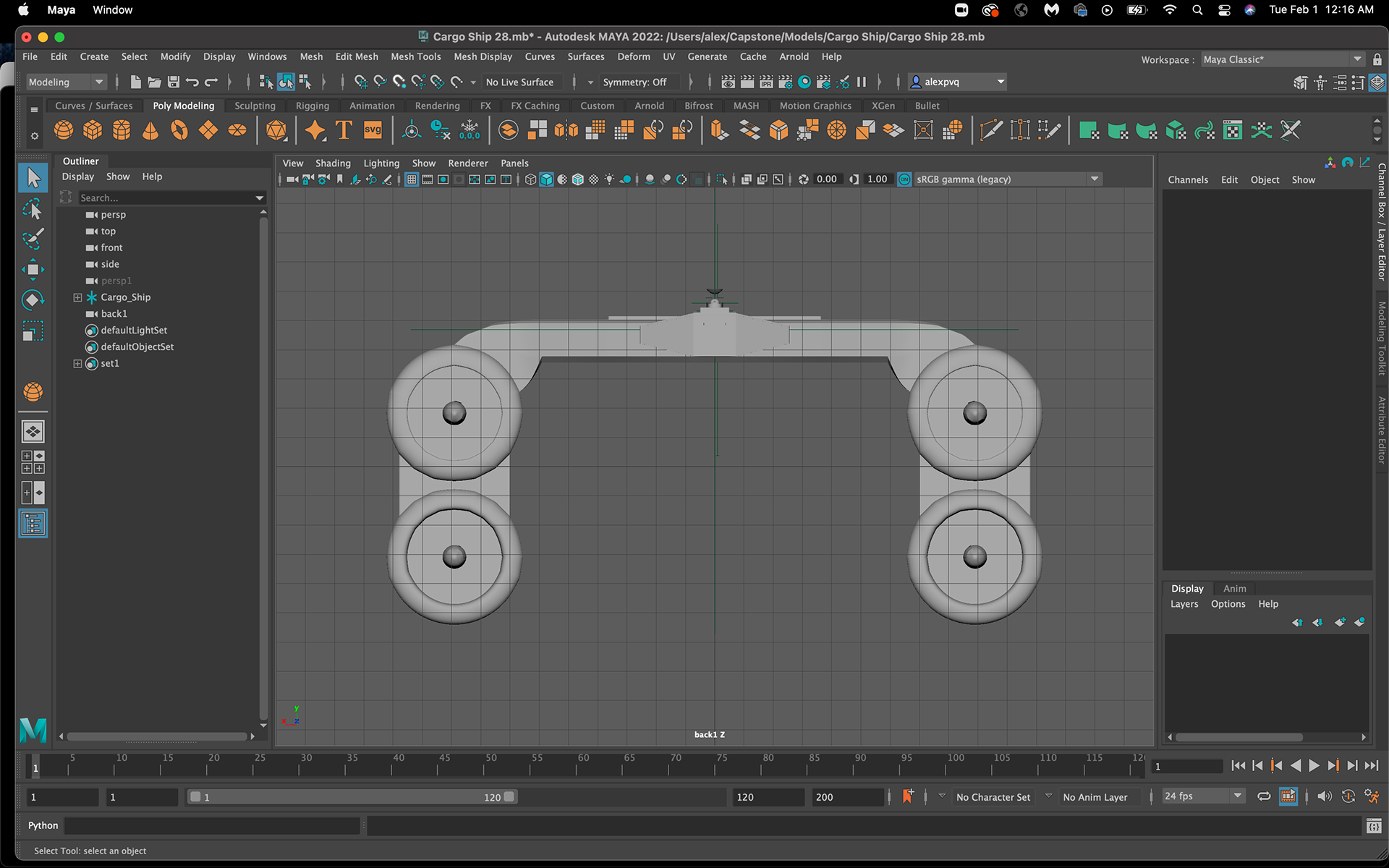Select the polygon sphere shelf icon
Viewport: 1389px width, 868px height.
click(64, 130)
